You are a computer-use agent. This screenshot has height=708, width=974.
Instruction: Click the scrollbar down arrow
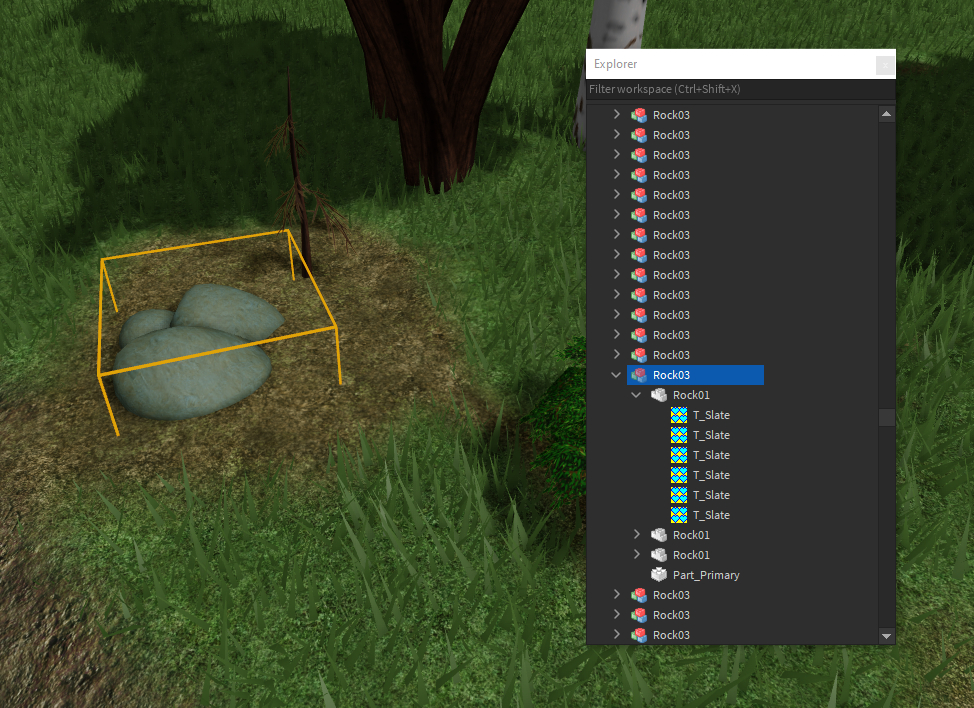pos(886,635)
